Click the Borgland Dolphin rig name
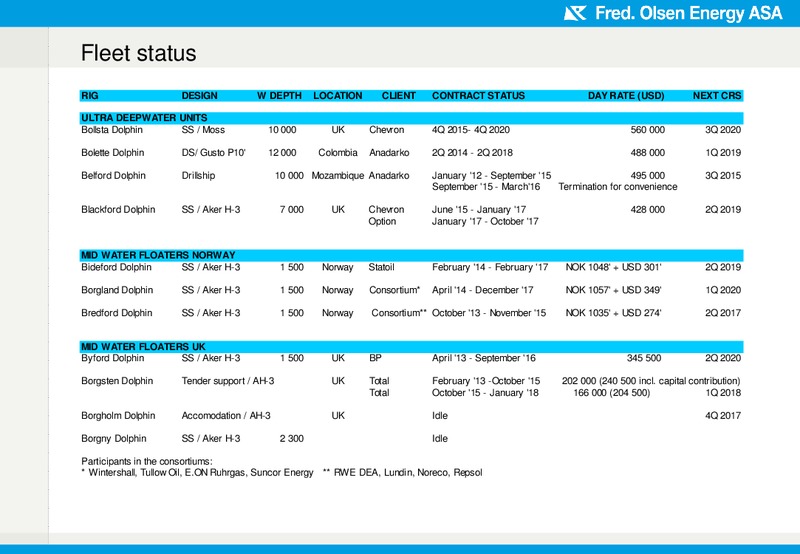The width and height of the screenshot is (800, 554). [x=117, y=290]
